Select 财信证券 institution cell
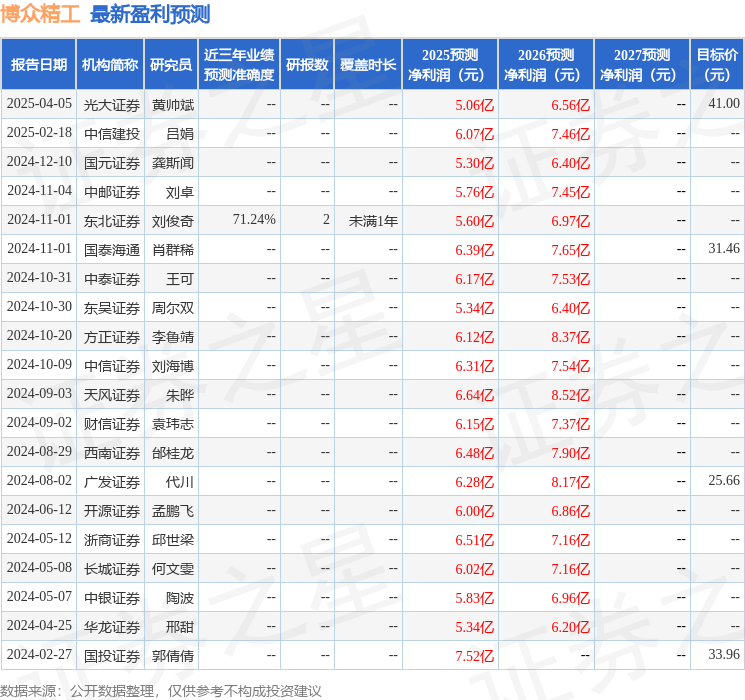 112,424
